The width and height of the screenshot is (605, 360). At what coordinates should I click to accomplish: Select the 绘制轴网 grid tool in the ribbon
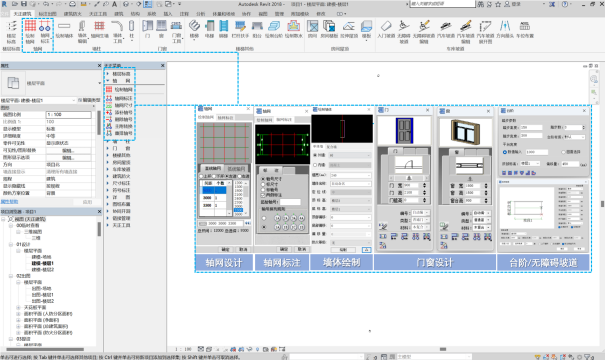(30, 32)
